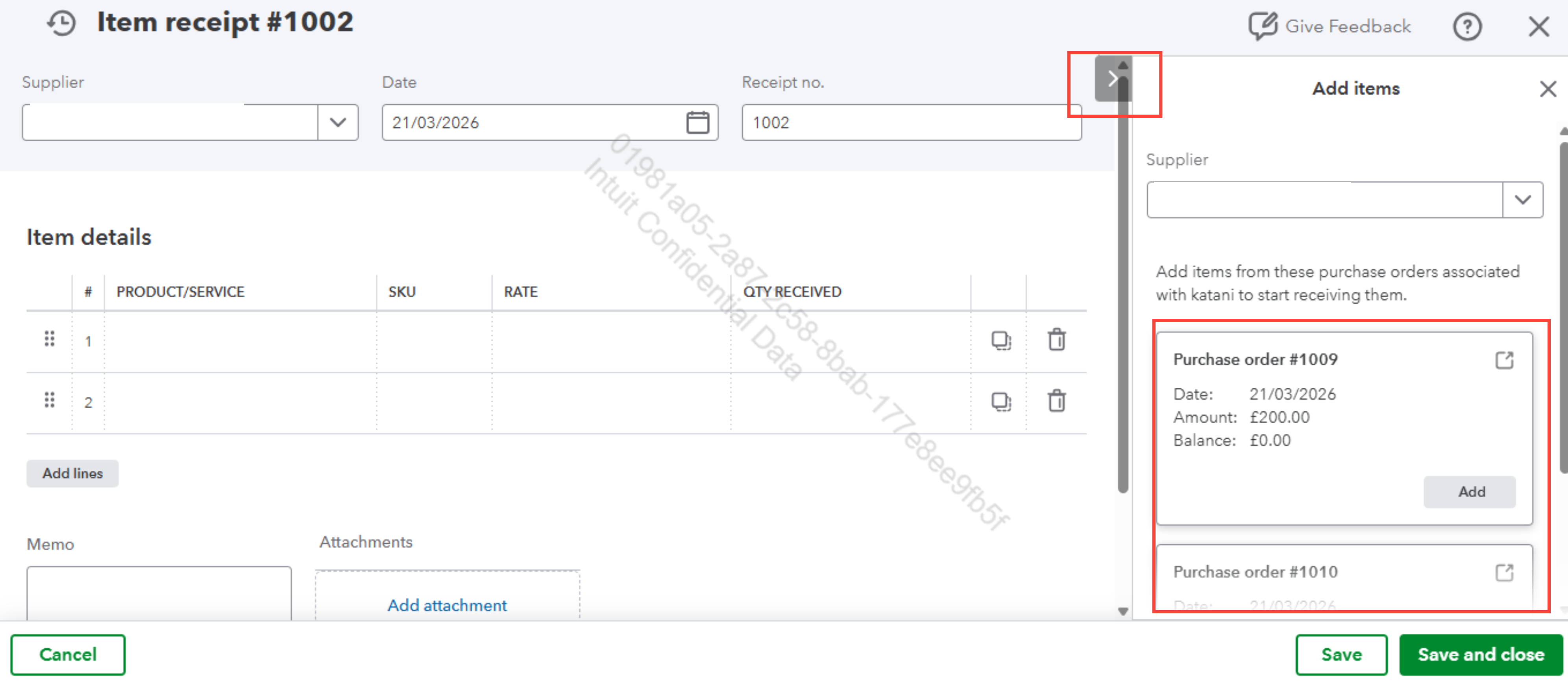This screenshot has width=1568, height=685.
Task: Delete line 2 using trash icon
Action: pyautogui.click(x=1056, y=401)
